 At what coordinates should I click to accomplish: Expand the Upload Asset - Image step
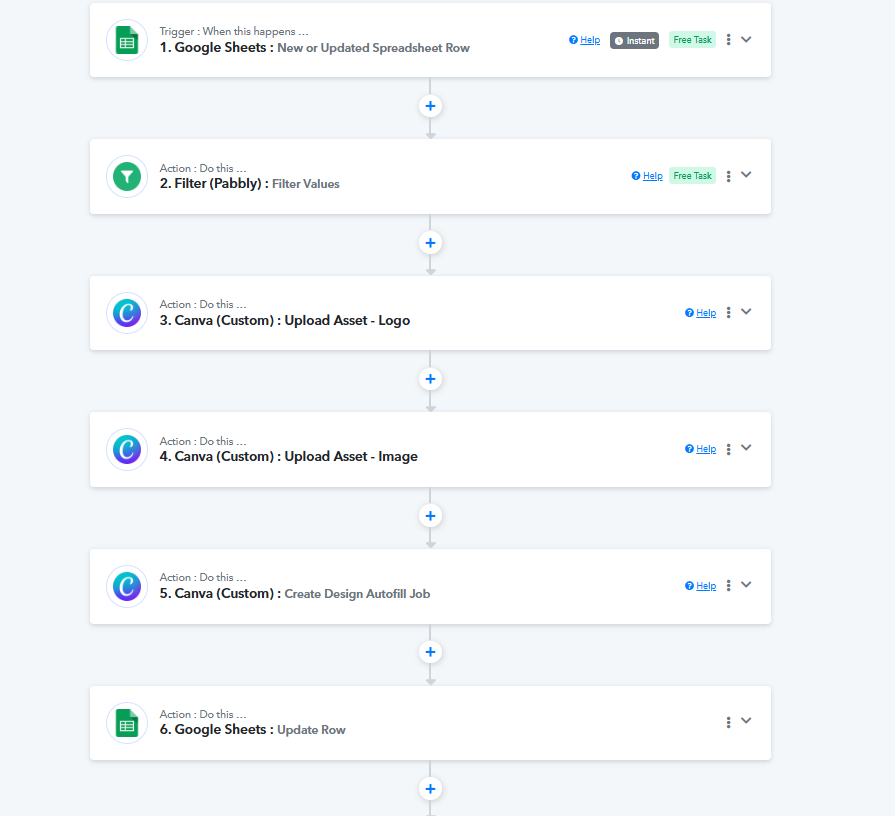click(746, 447)
